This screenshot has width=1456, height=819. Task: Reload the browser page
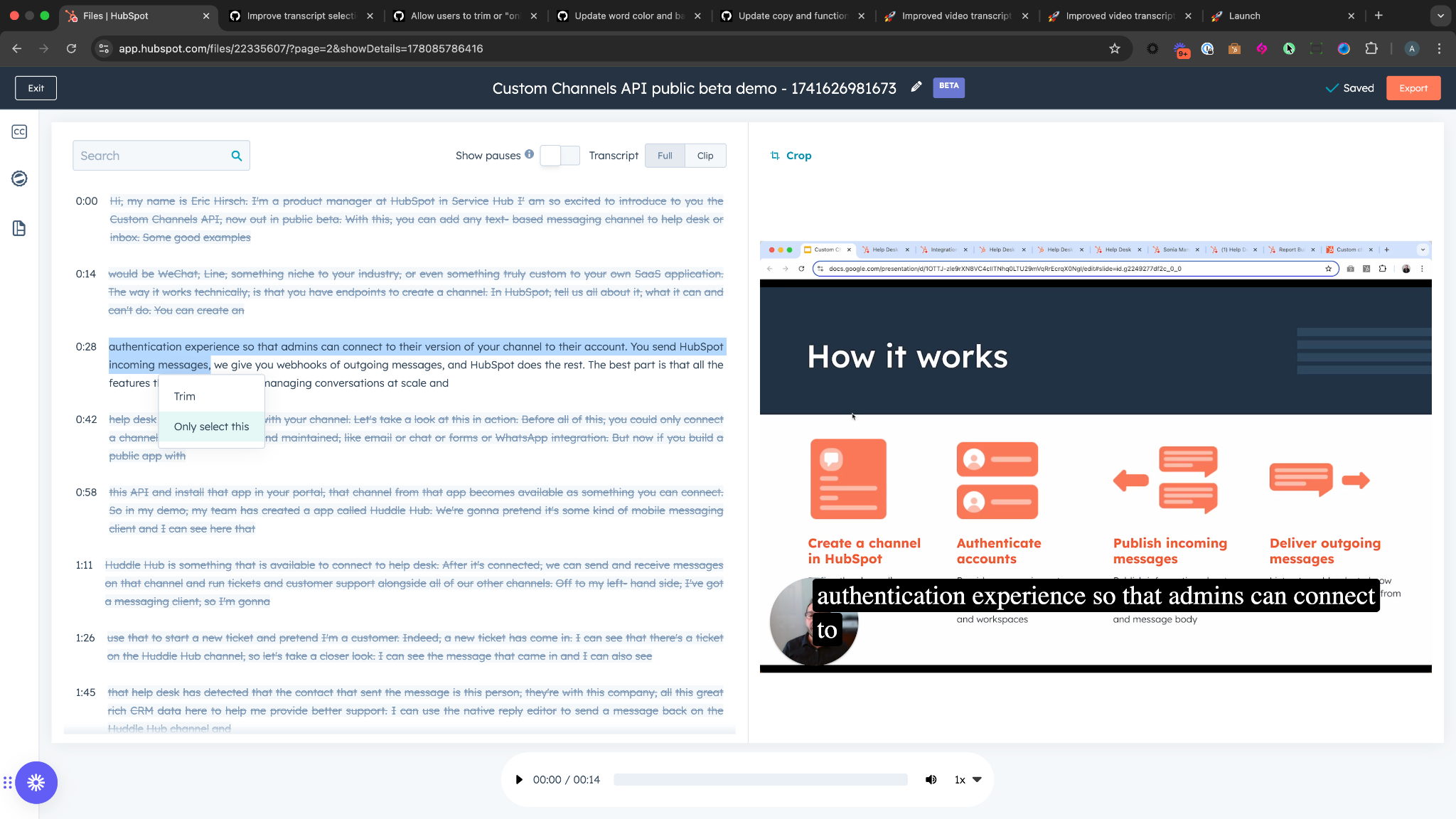71,48
